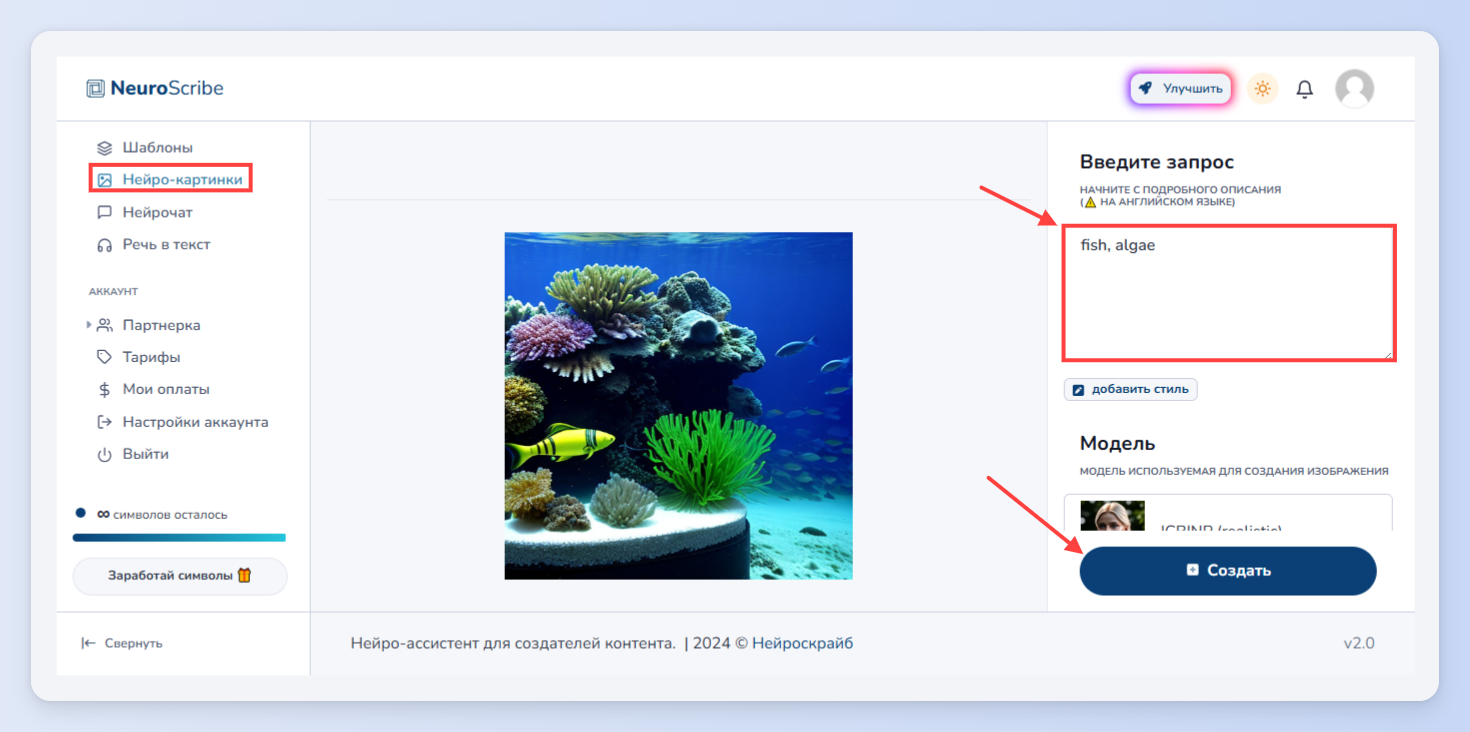
Task: Click the Настройки аккаунта arrow icon
Action: point(105,422)
